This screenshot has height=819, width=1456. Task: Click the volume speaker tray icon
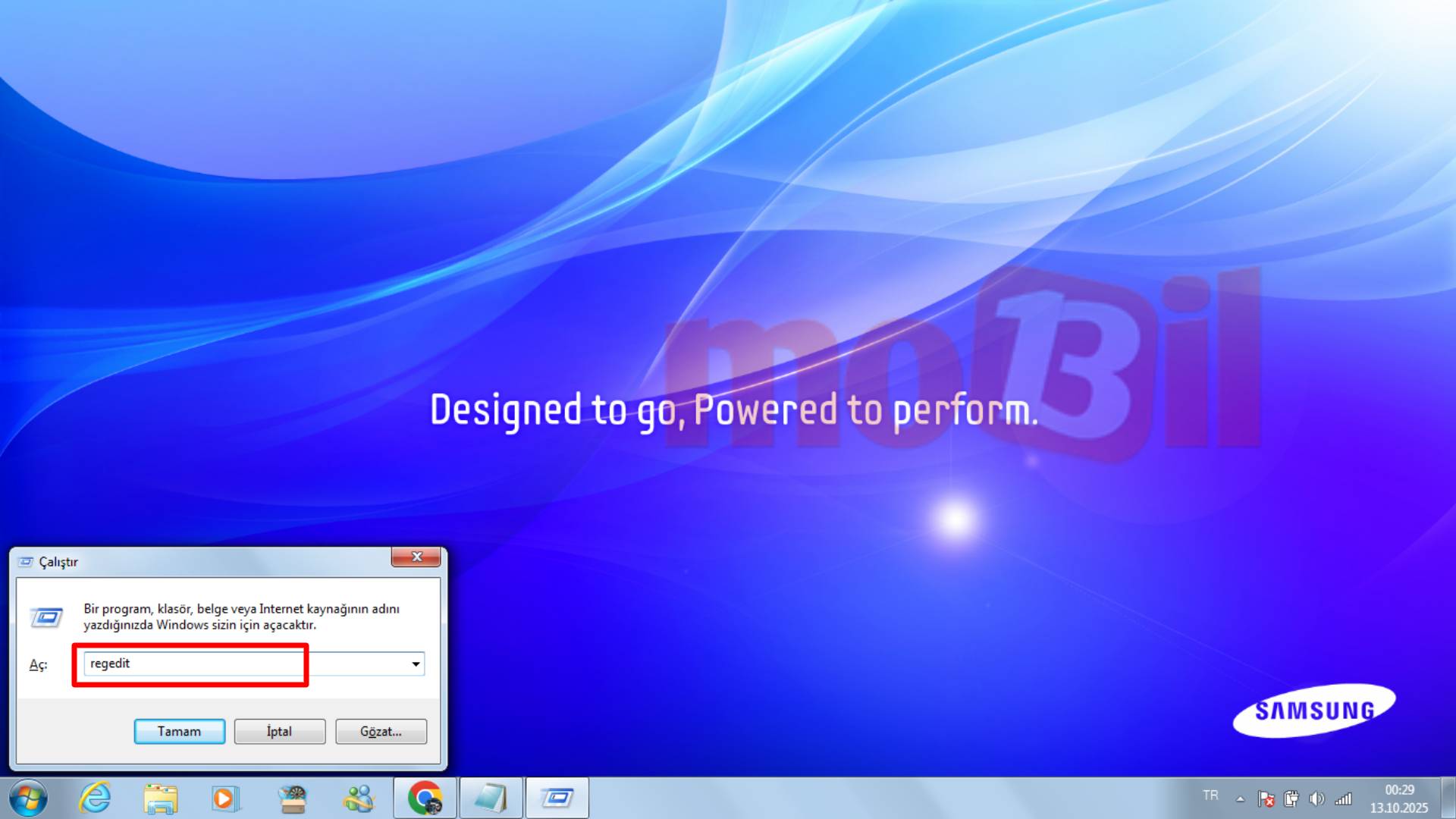pyautogui.click(x=1317, y=799)
